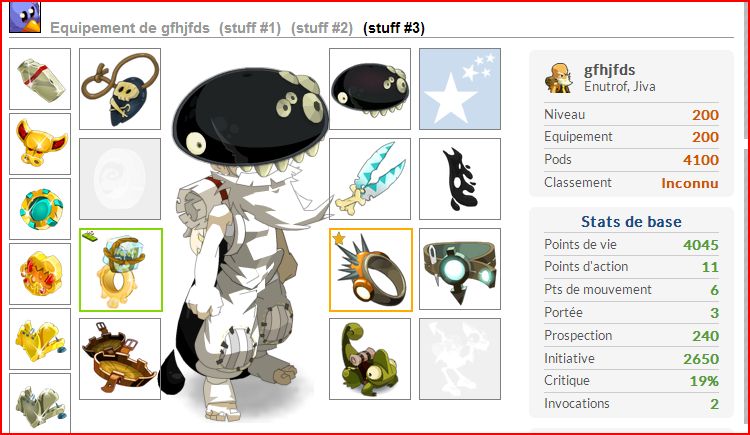Viewport: 750px width, 435px height.
Task: Click the blue bird avatar icon
Action: click(x=25, y=18)
